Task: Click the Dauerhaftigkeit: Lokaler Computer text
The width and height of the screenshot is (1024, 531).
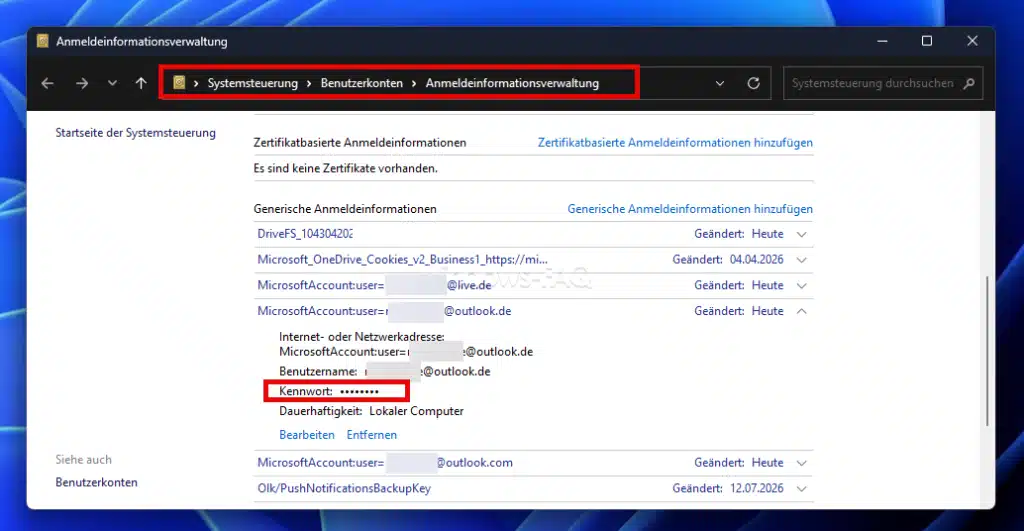Action: point(371,411)
